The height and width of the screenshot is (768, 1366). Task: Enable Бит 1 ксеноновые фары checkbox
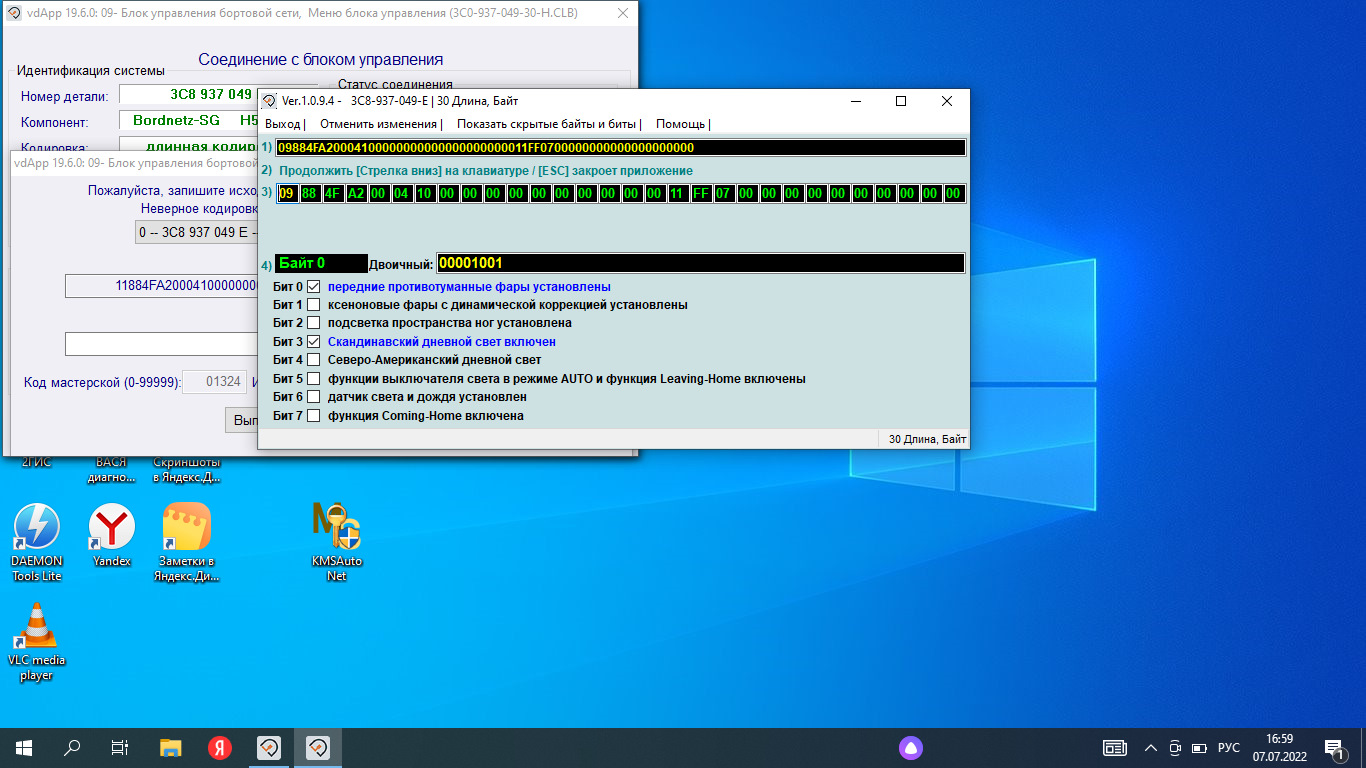(x=314, y=305)
